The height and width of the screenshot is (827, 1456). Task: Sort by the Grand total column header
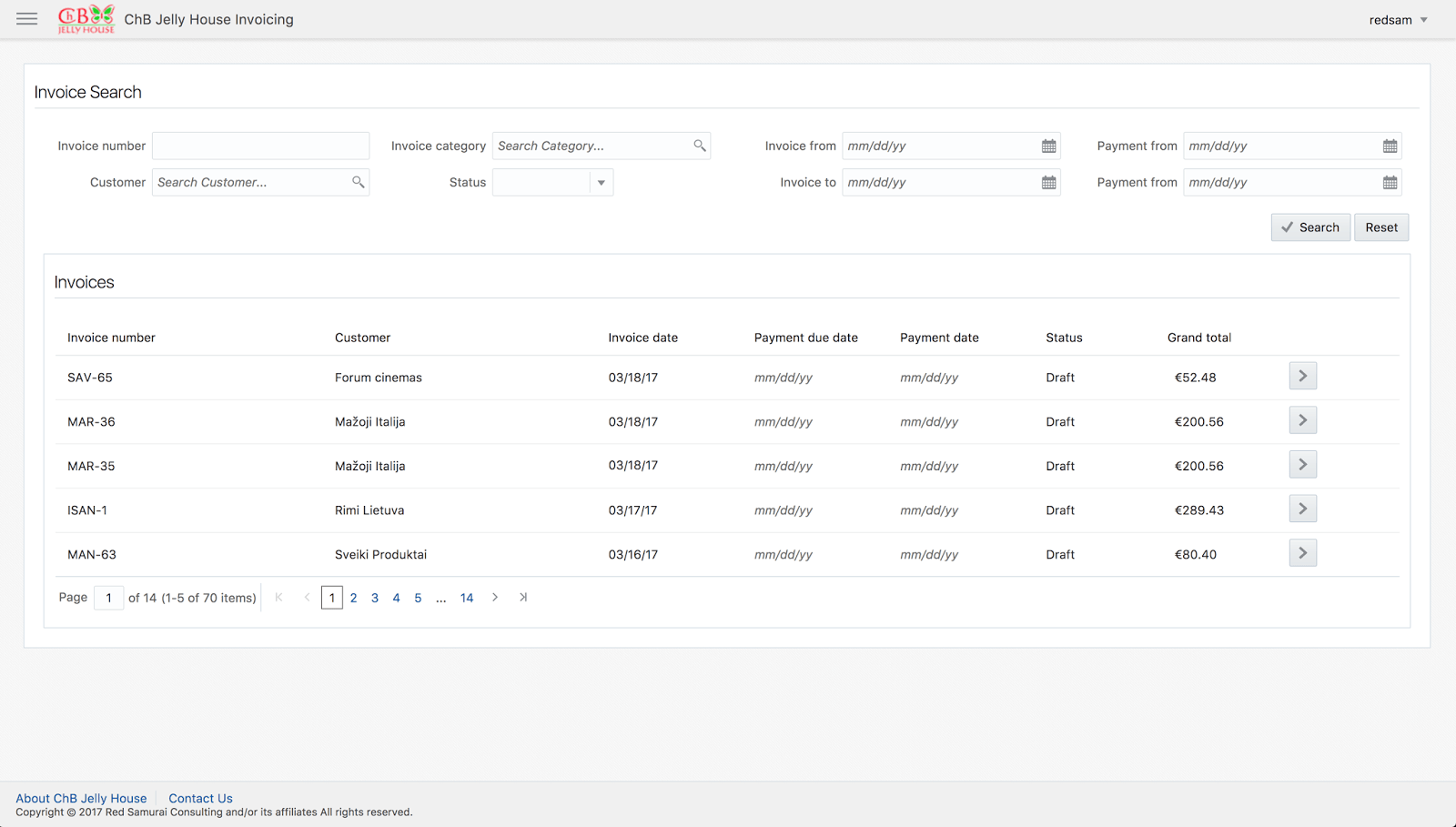(x=1198, y=338)
